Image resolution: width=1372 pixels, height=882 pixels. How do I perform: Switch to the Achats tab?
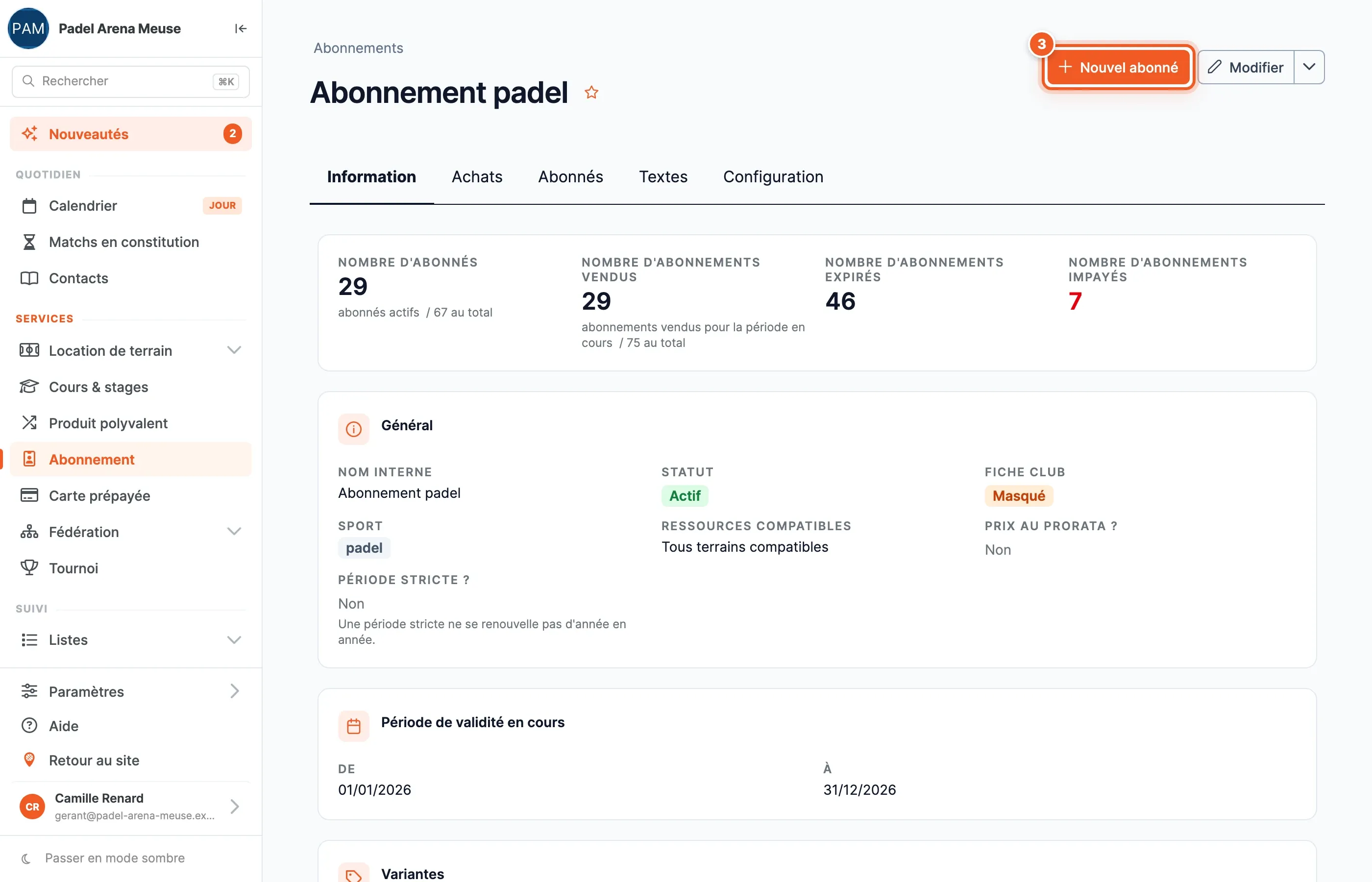click(x=477, y=176)
